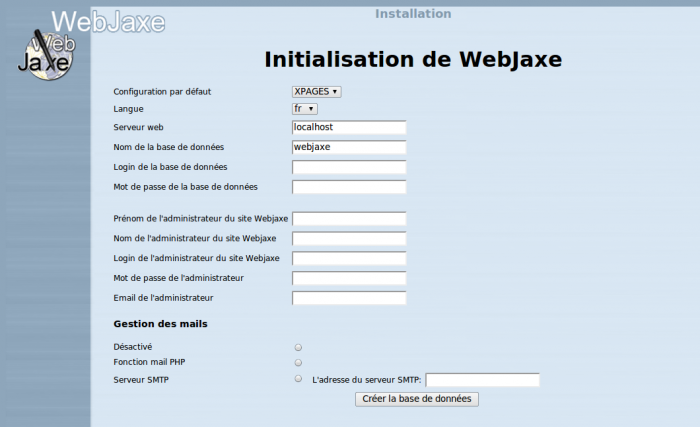Viewport: 700px width, 427px height.
Task: Click the Mot de passe de l'administrateur field
Action: (x=349, y=277)
